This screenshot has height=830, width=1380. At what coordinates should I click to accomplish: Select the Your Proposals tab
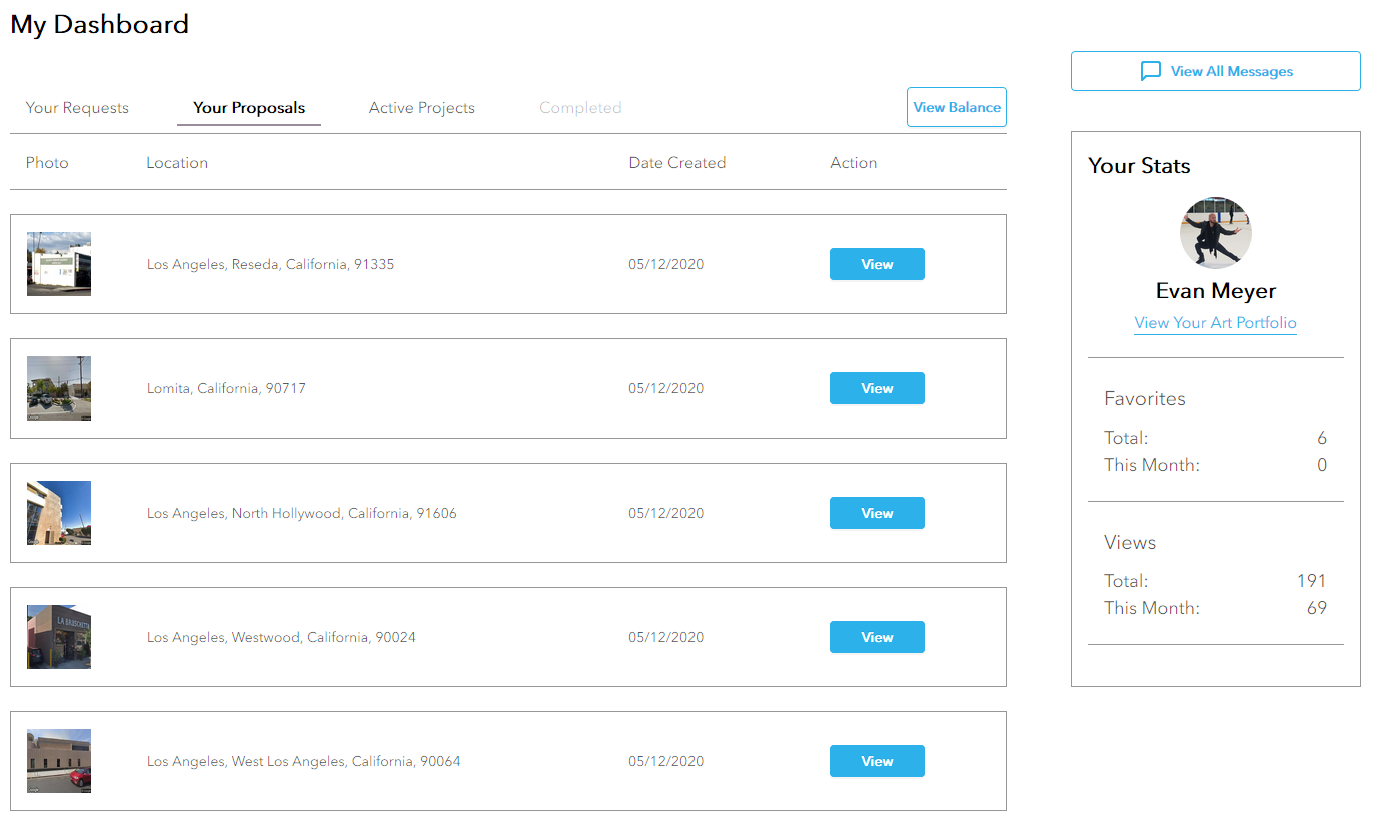pos(249,108)
